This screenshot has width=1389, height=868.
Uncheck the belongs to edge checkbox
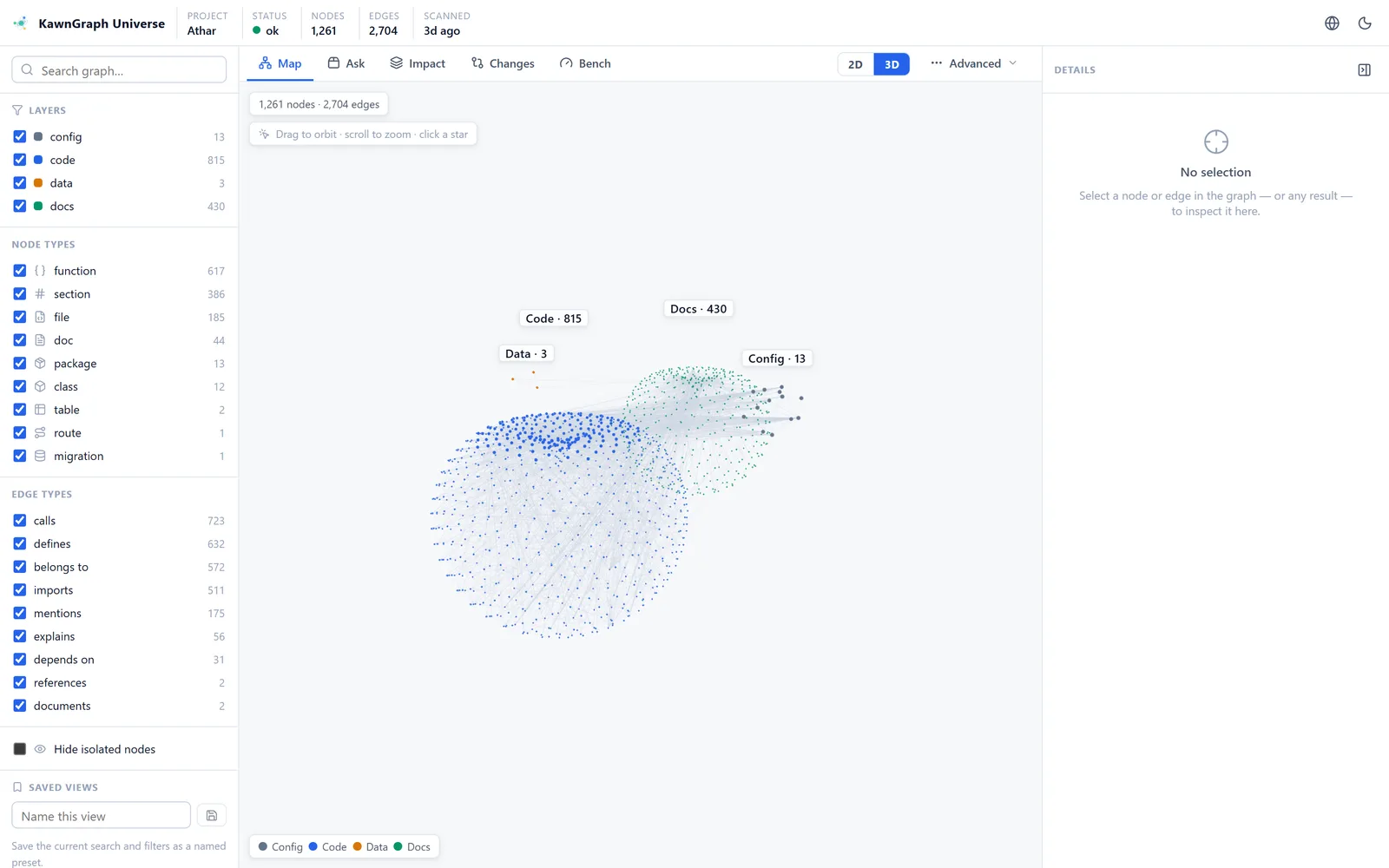[x=20, y=567]
